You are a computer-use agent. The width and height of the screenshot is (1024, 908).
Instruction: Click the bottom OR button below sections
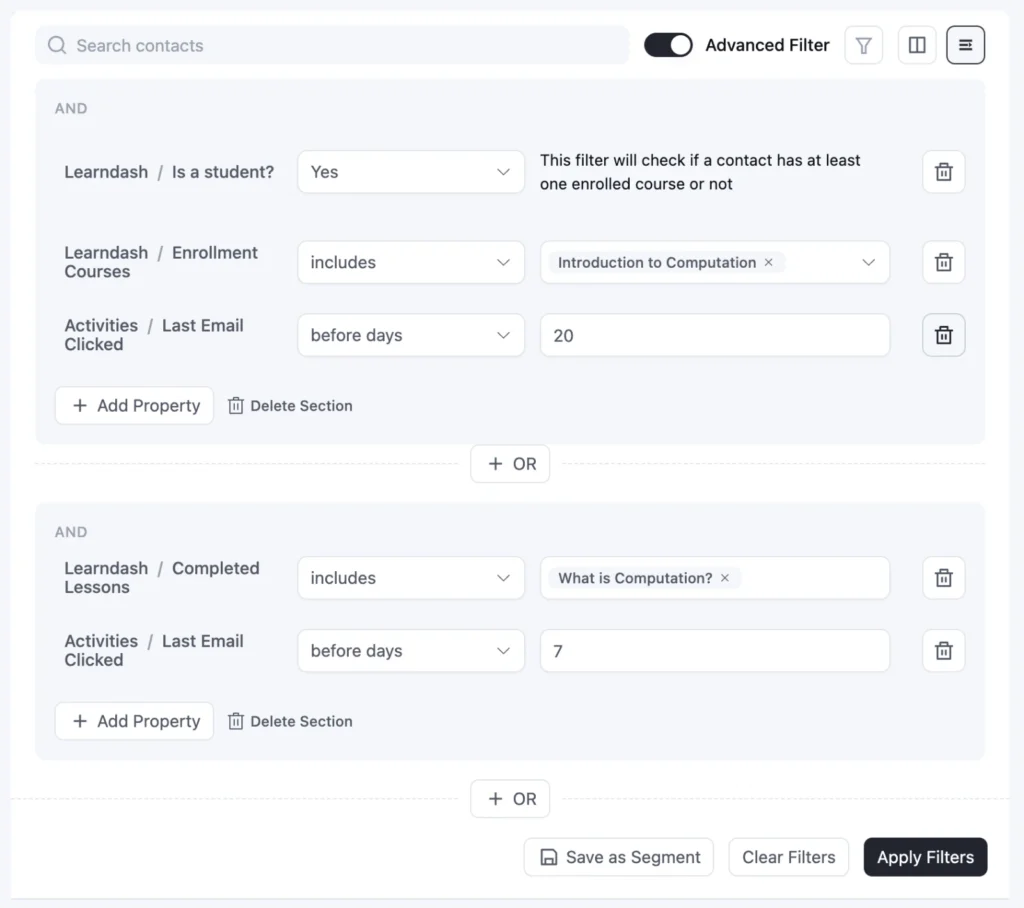pyautogui.click(x=510, y=799)
